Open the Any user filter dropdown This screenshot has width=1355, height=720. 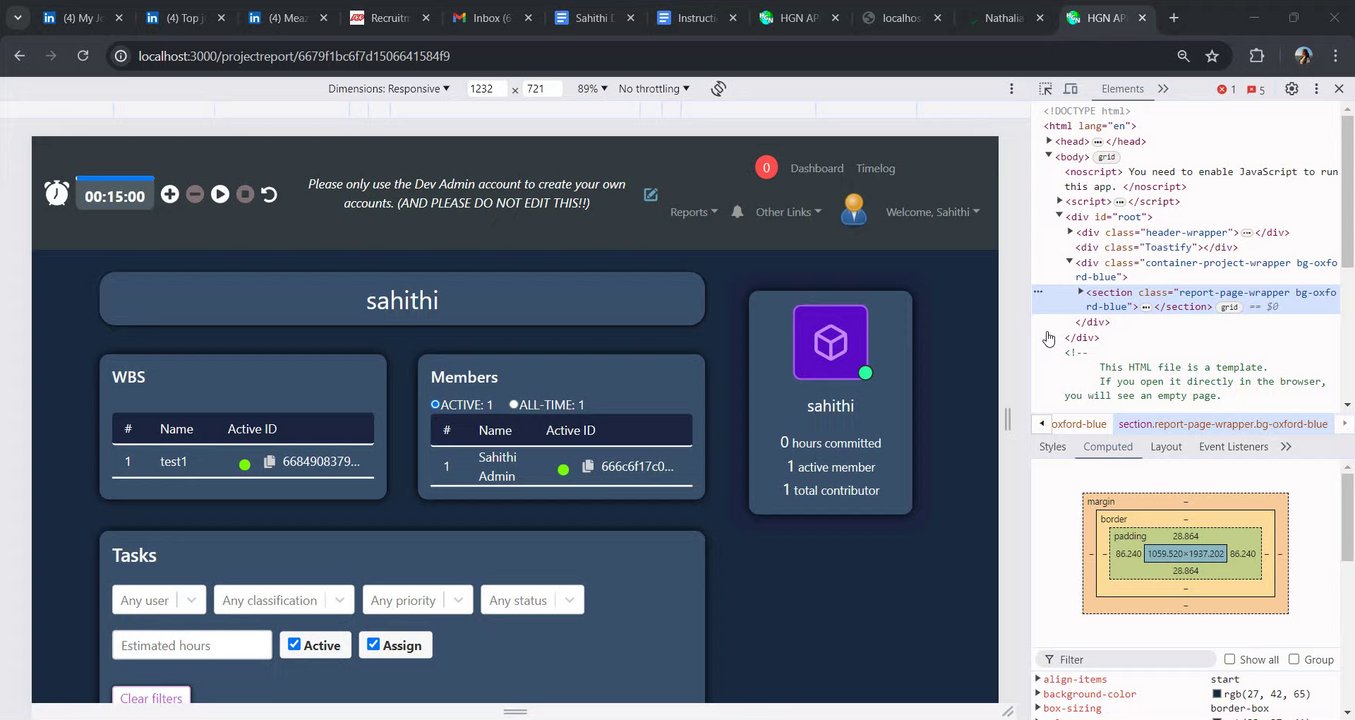[159, 600]
